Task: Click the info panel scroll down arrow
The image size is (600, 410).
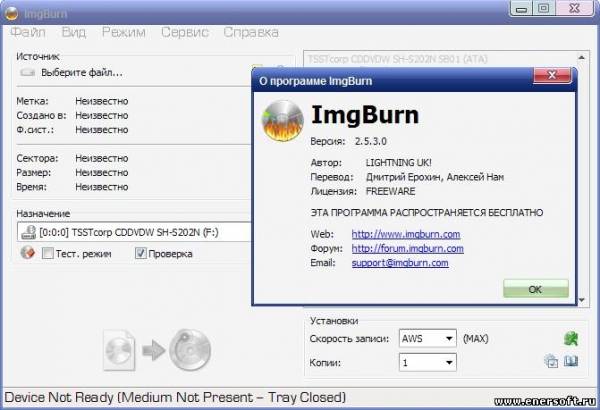Action: click(x=582, y=300)
